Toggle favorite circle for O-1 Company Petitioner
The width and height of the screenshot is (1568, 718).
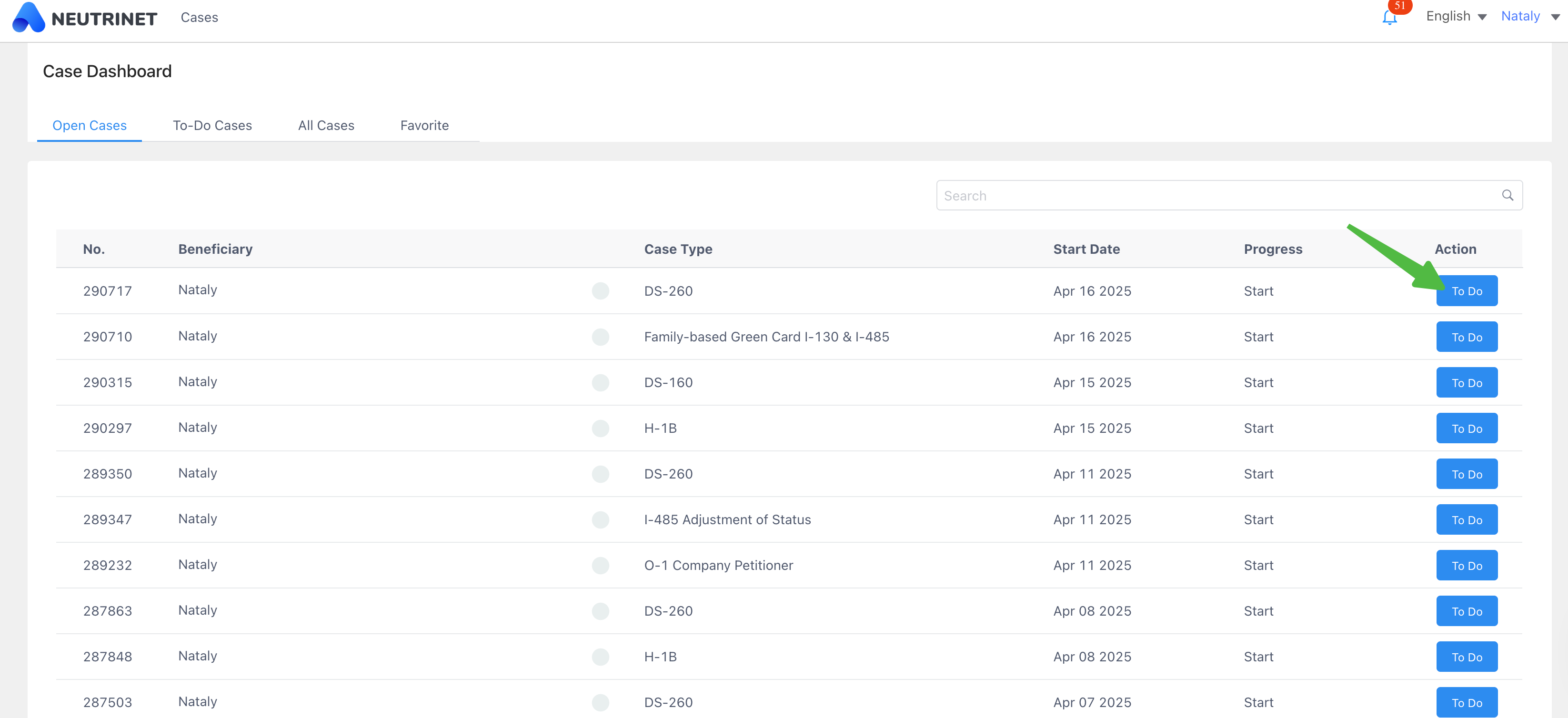point(600,565)
